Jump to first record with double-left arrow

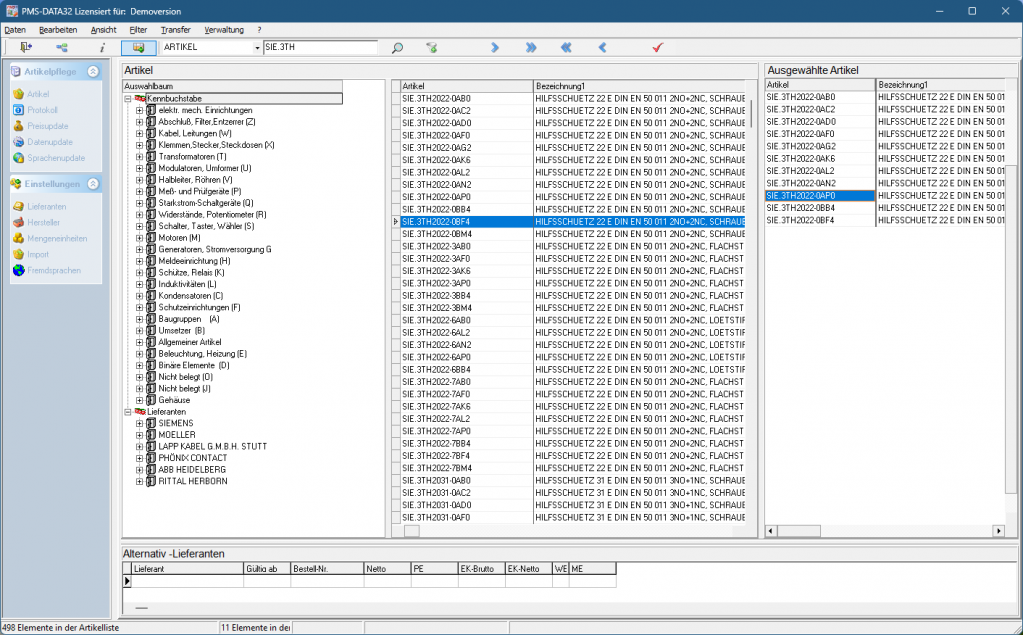(566, 47)
